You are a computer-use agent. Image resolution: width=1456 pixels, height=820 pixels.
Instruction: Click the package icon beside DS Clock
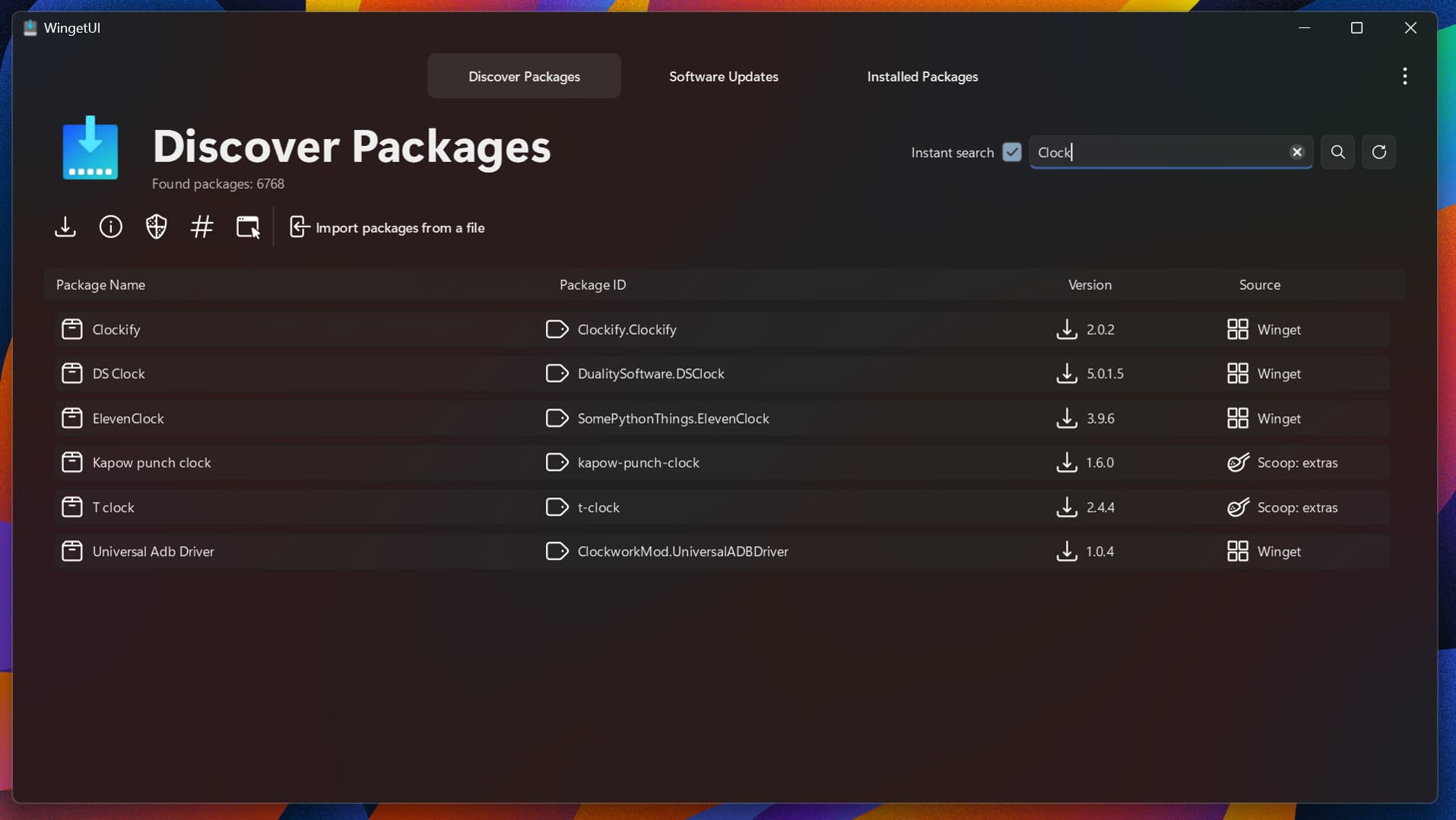(x=72, y=373)
